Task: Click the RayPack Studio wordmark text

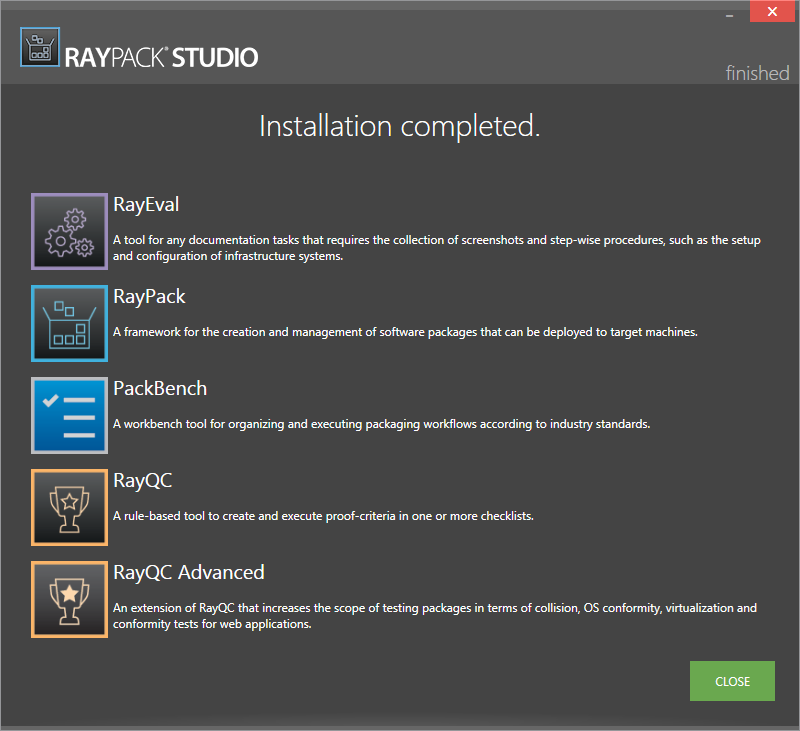Action: pyautogui.click(x=161, y=57)
